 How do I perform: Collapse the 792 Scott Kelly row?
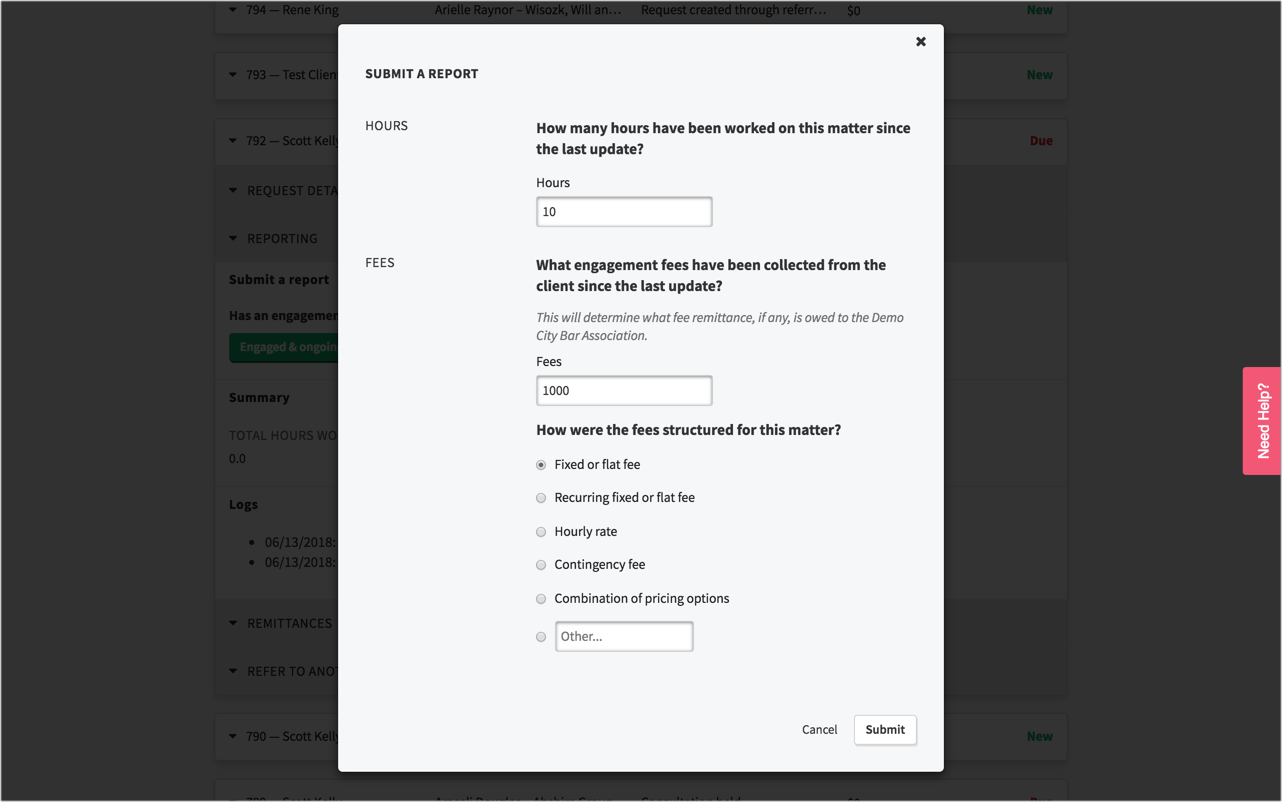click(233, 141)
